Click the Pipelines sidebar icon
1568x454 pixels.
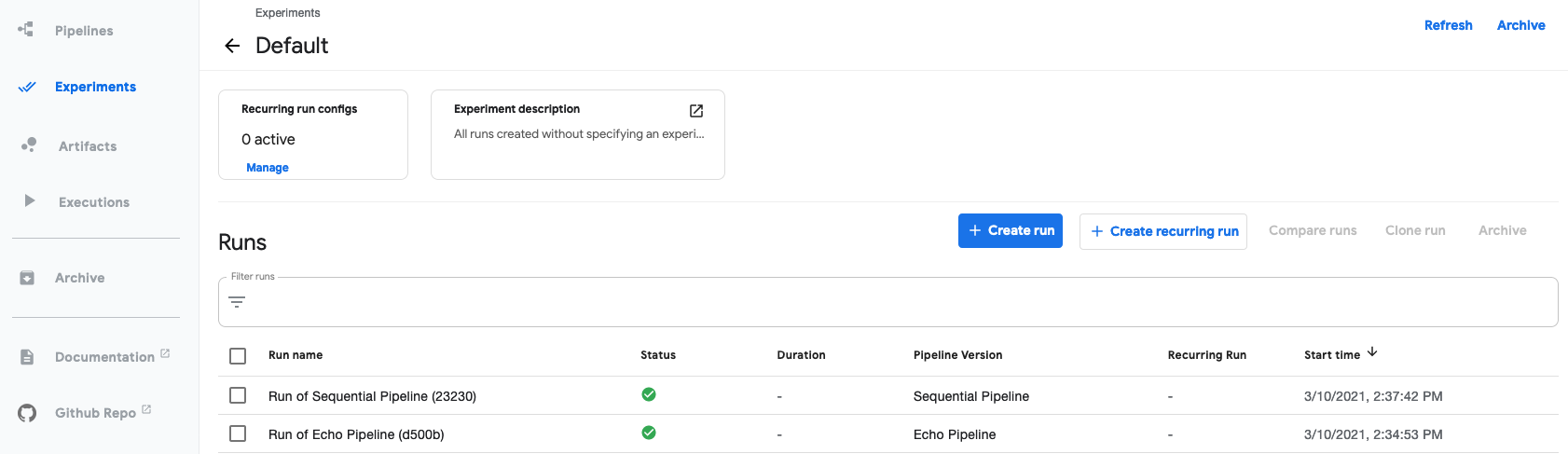coord(26,30)
